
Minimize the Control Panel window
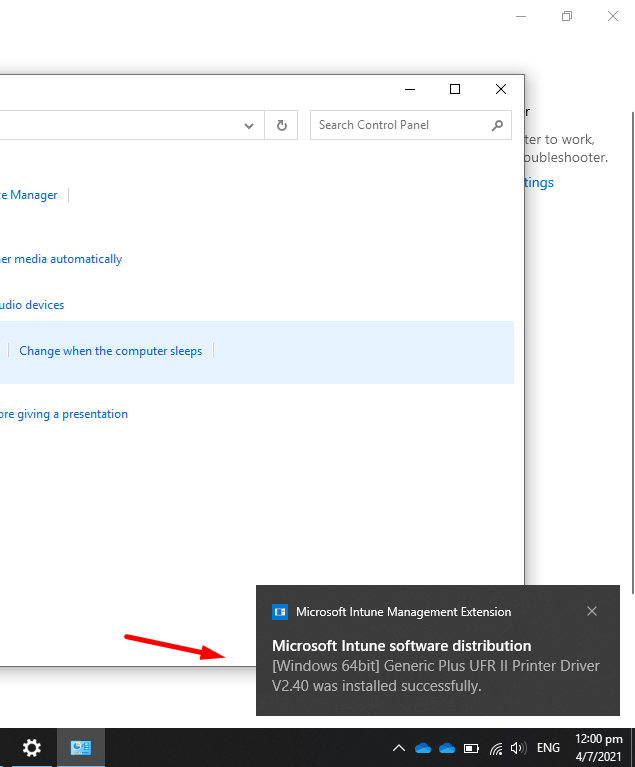pyautogui.click(x=410, y=89)
